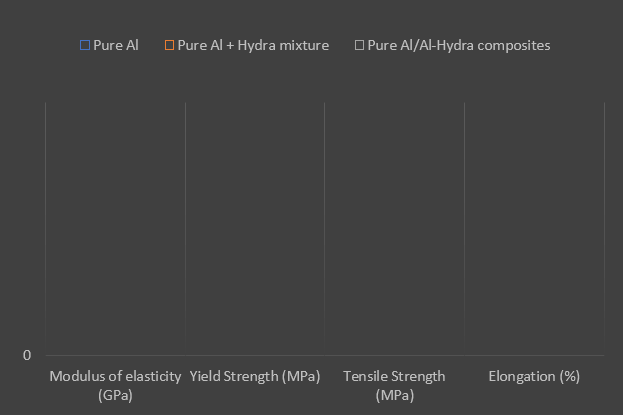The width and height of the screenshot is (623, 415).
Task: Click empty plot area above Elongation
Action: pyautogui.click(x=534, y=228)
